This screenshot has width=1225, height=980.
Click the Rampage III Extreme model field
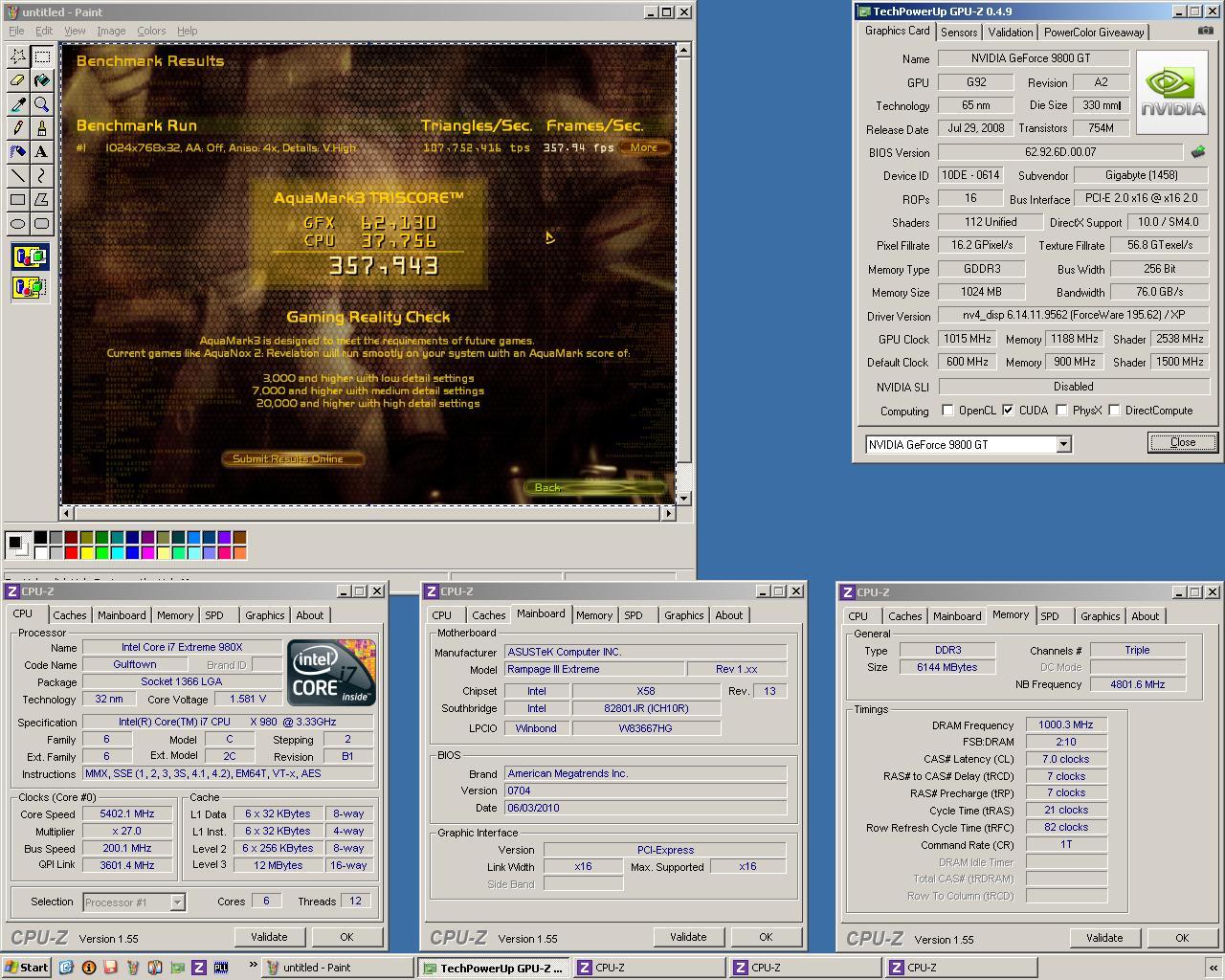pyautogui.click(x=595, y=669)
